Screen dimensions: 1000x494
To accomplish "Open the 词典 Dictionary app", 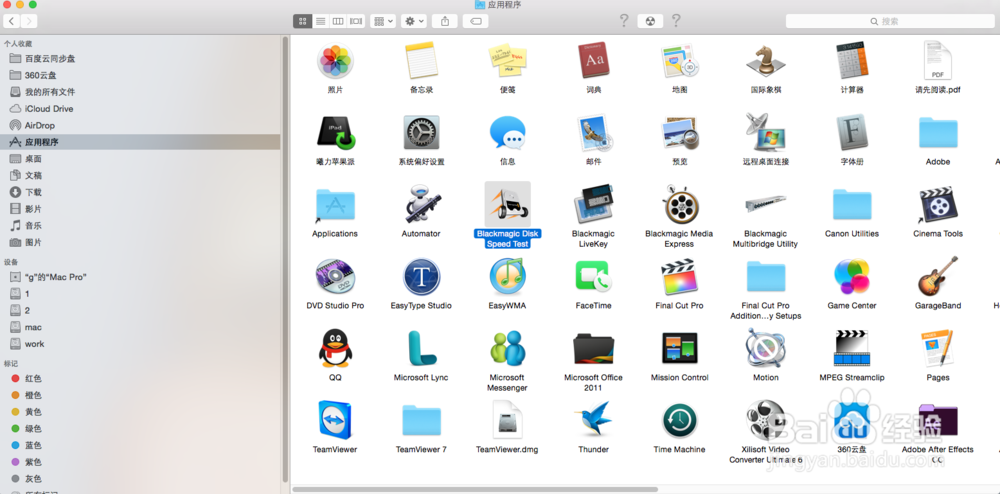I will [x=594, y=61].
